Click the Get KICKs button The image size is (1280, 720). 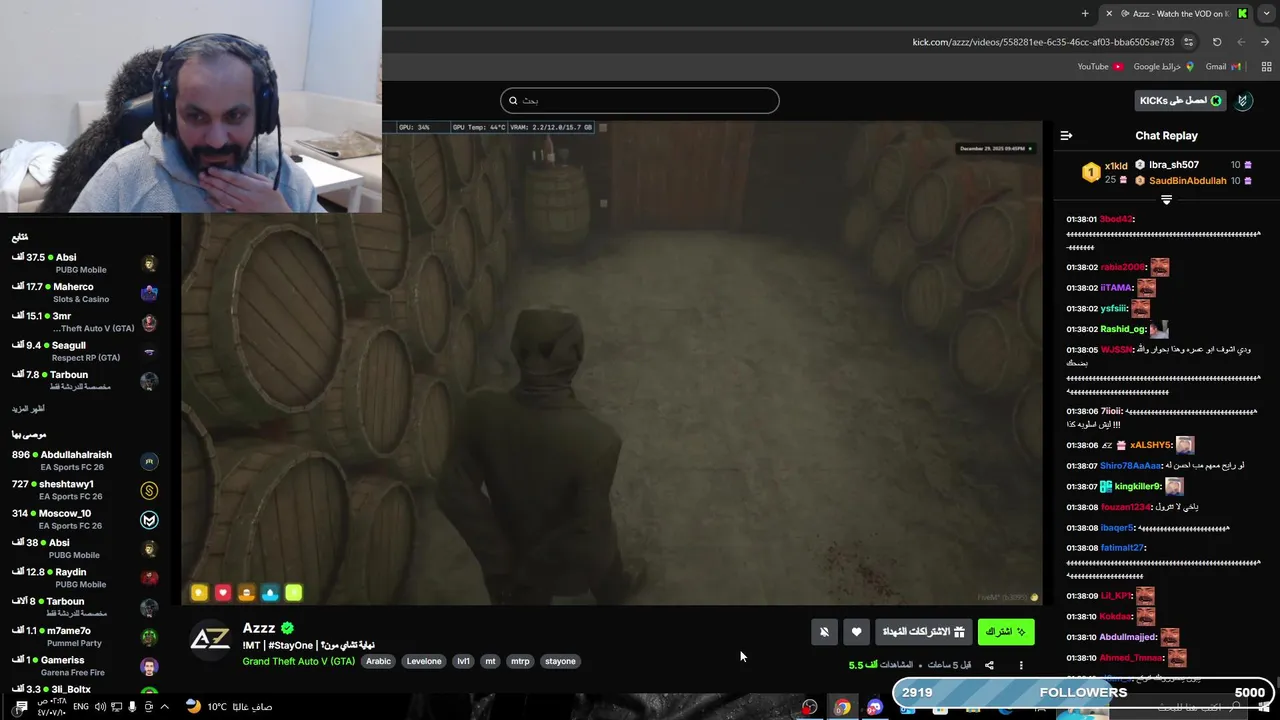click(x=1180, y=101)
